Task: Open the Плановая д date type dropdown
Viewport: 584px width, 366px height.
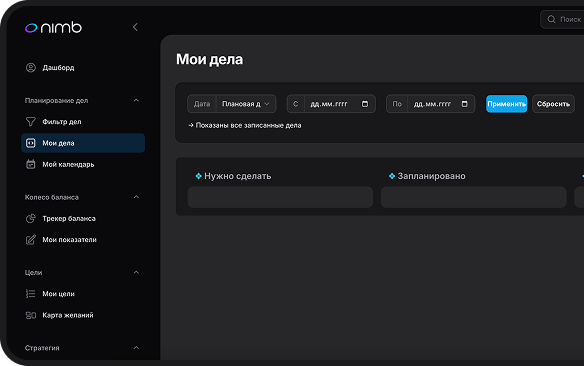Action: pyautogui.click(x=246, y=104)
